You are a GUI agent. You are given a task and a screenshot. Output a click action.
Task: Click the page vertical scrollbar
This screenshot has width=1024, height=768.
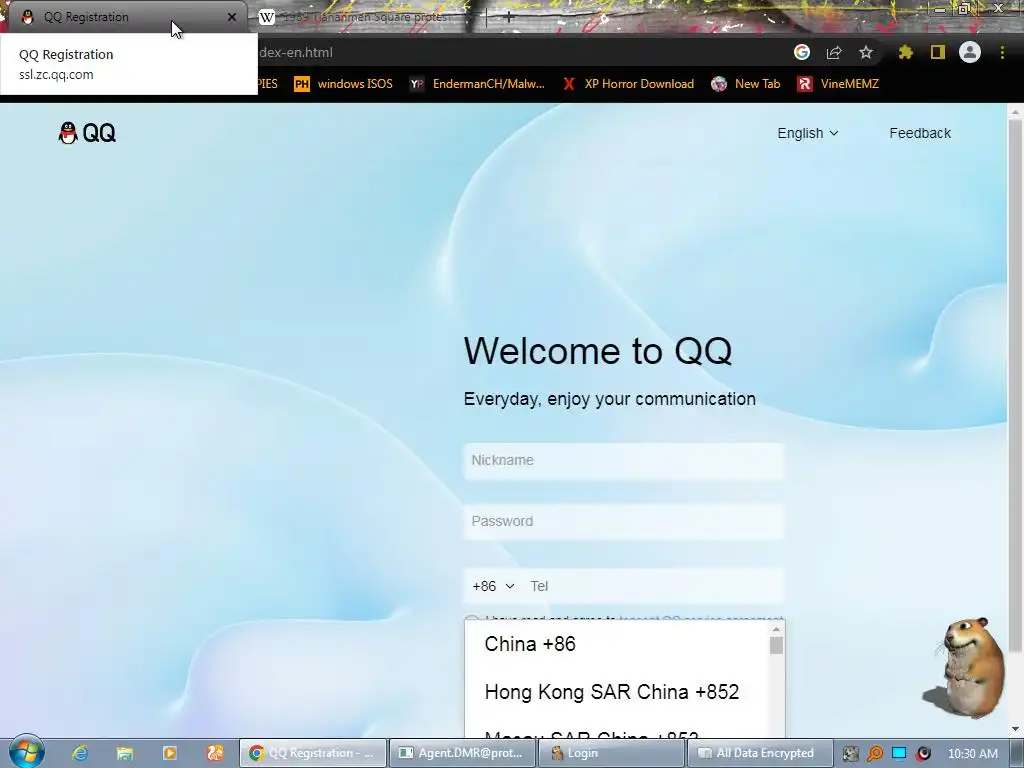[1015, 385]
